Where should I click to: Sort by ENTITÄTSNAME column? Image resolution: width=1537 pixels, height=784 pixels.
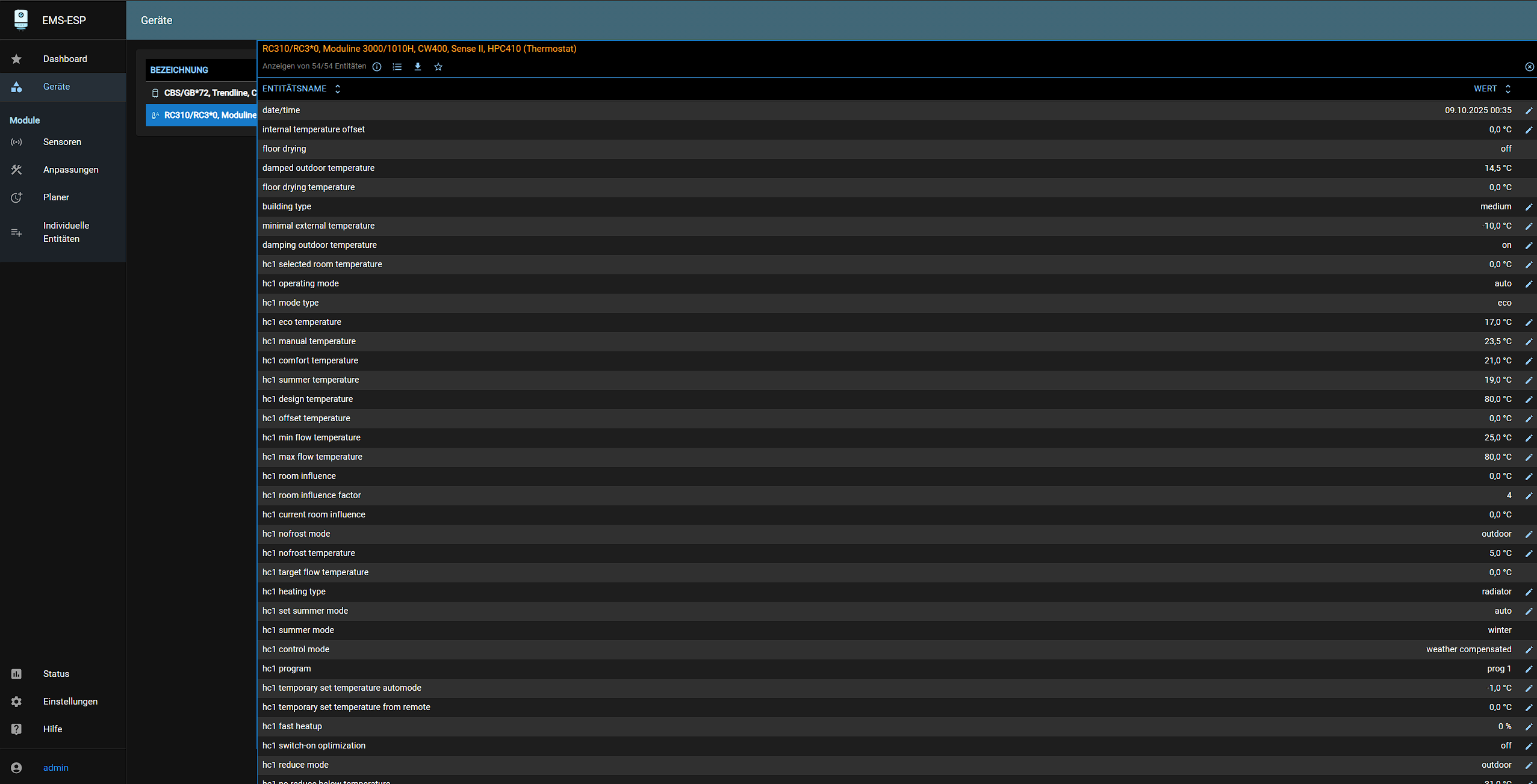coord(302,88)
